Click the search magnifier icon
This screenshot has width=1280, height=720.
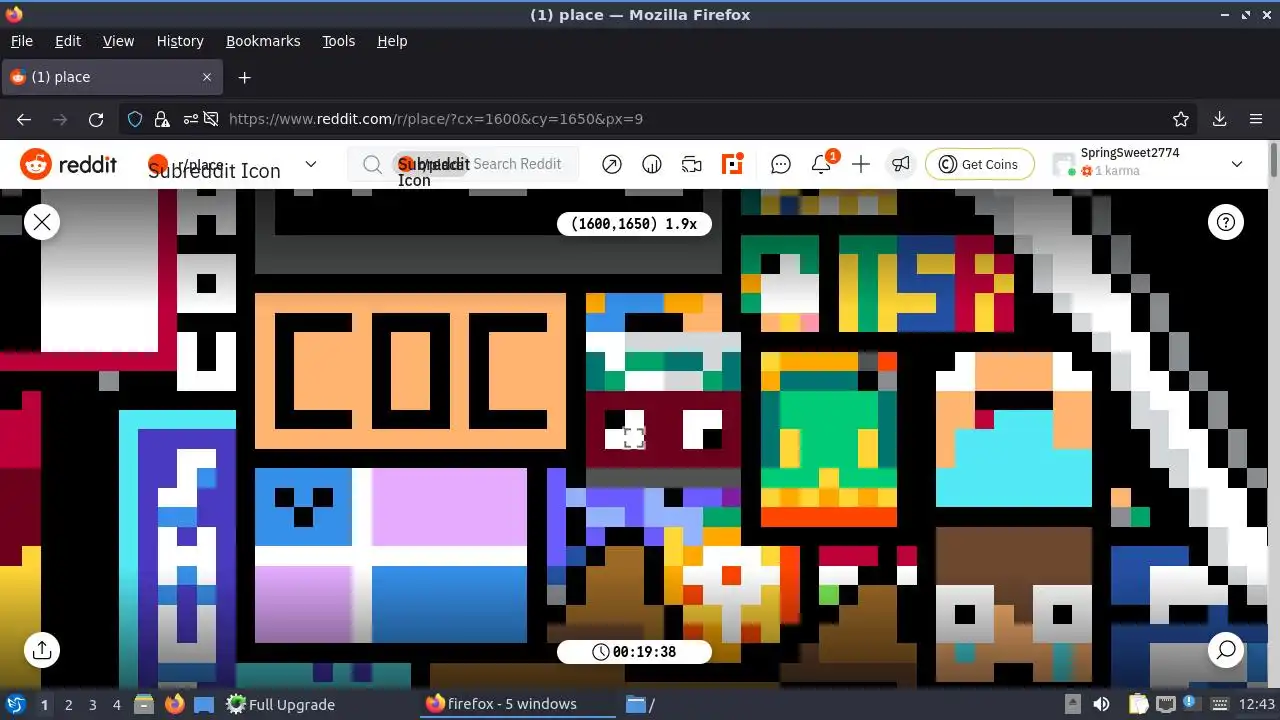372,164
